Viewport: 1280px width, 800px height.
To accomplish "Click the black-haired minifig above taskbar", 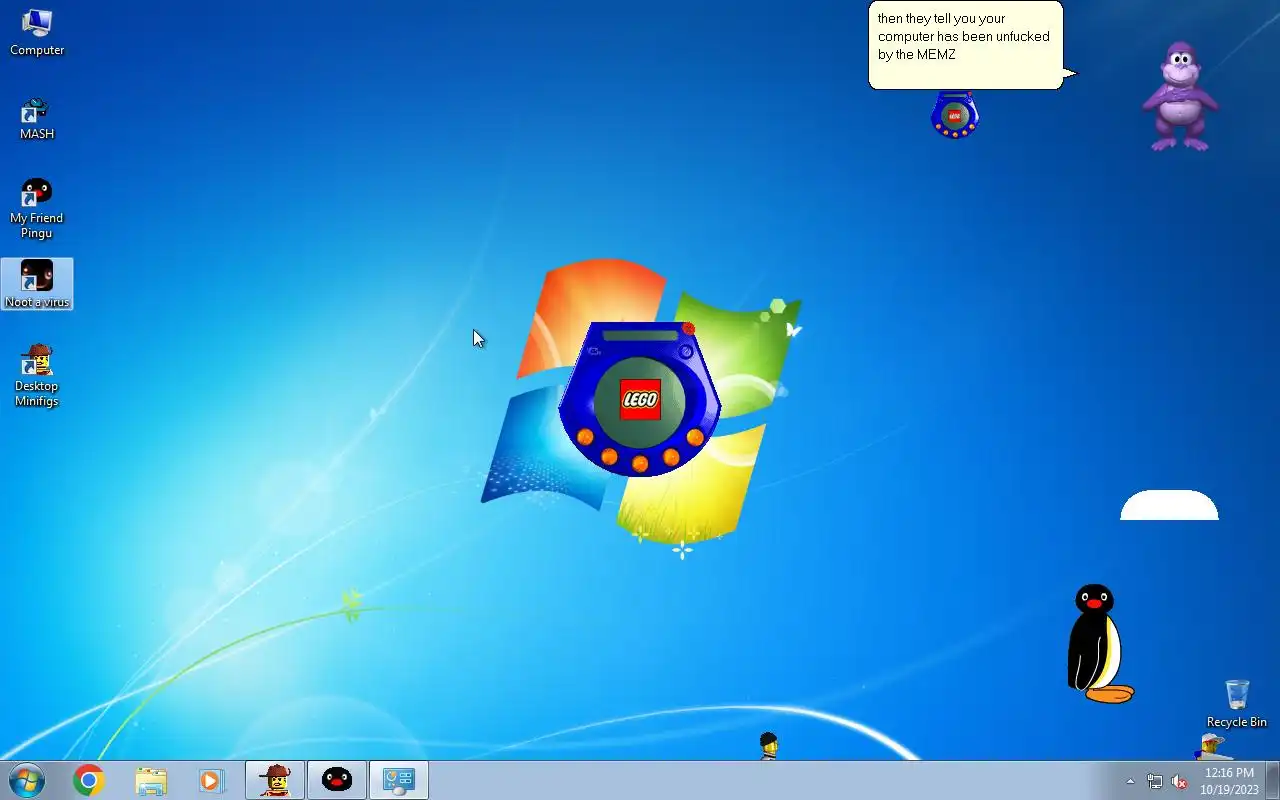I will (768, 746).
